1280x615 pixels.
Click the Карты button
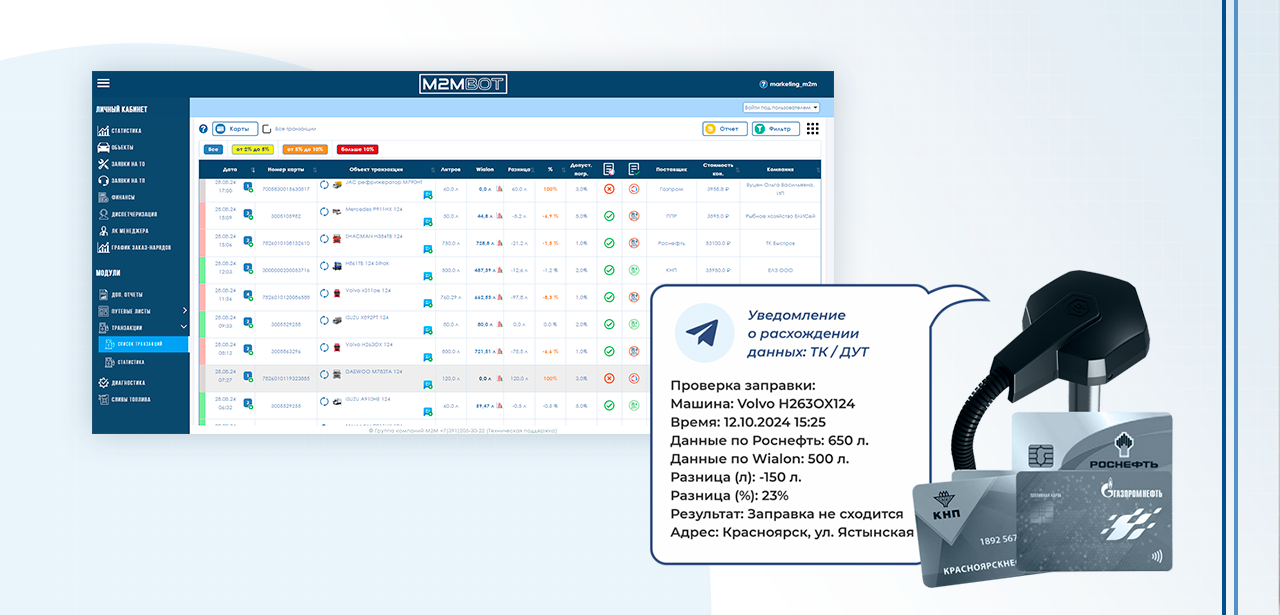235,129
